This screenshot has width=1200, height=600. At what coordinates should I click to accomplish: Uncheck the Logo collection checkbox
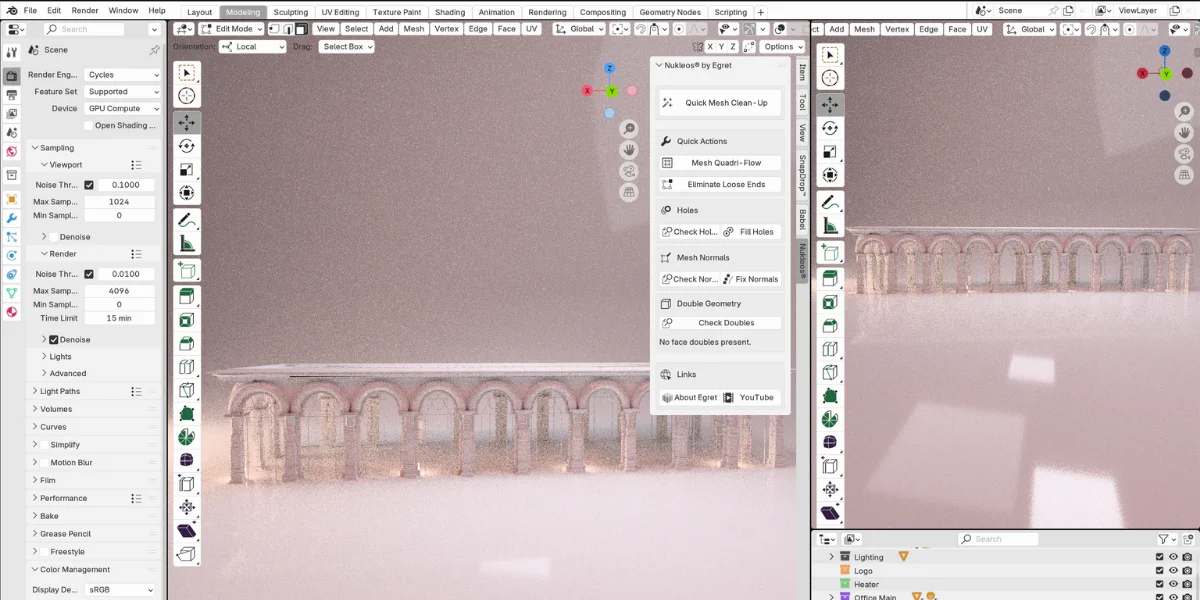click(1158, 570)
